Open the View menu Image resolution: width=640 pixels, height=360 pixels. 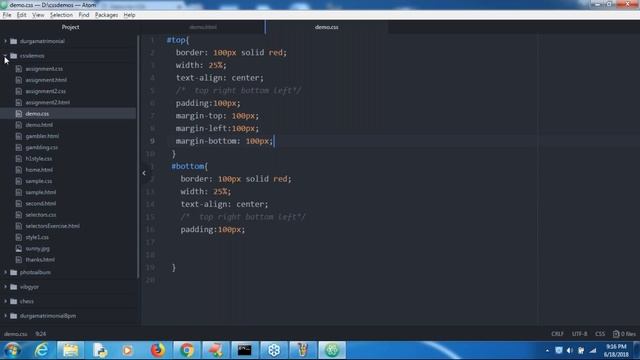[38, 15]
